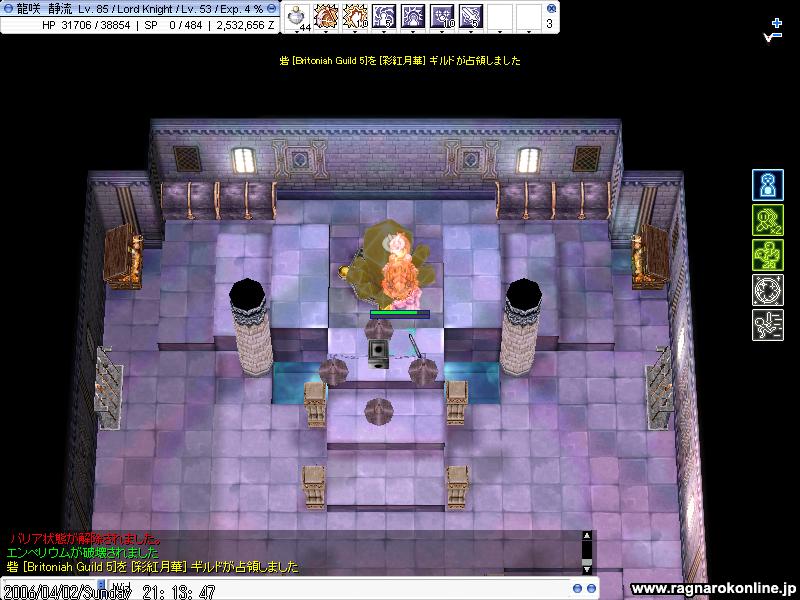
Task: Click the HP 31706 / 38854 readout
Action: coord(86,25)
